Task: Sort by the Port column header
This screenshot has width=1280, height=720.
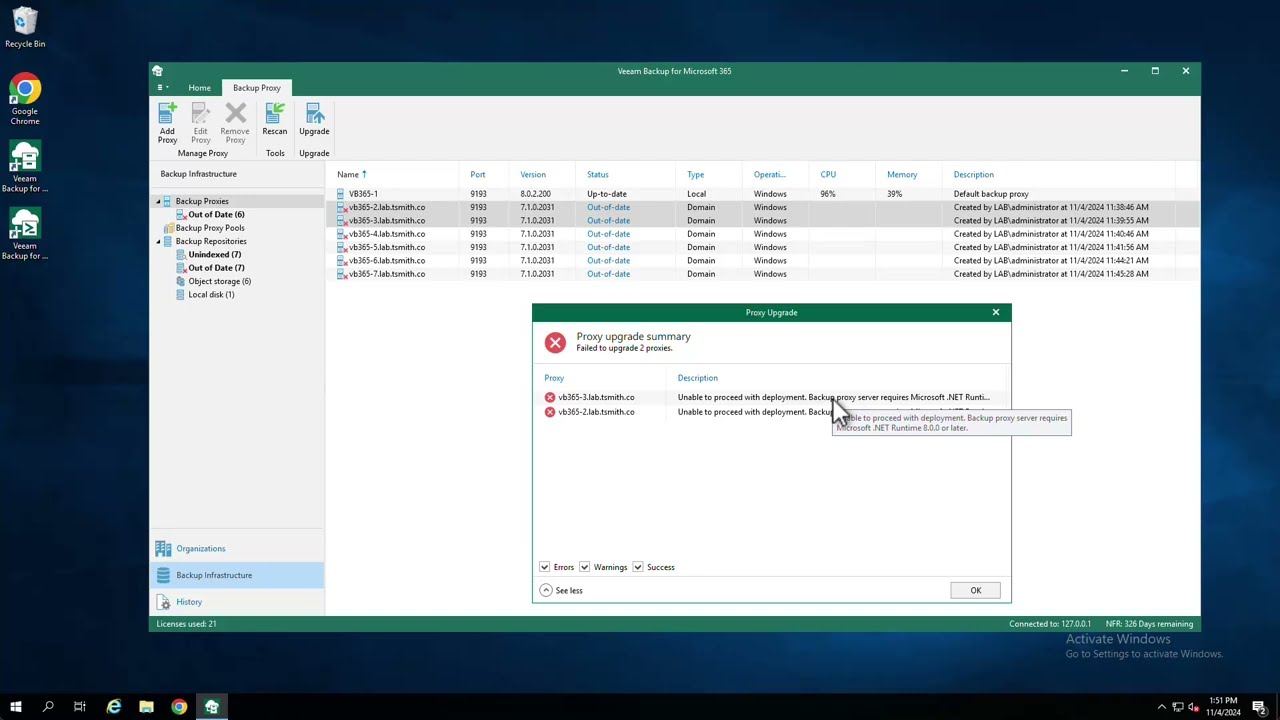Action: coord(478,174)
